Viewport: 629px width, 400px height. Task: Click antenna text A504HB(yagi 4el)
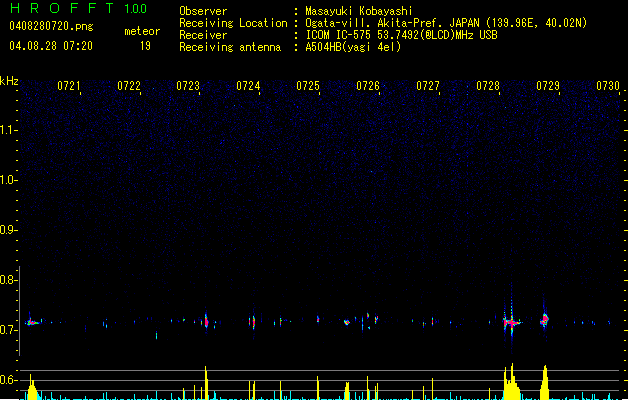click(x=353, y=47)
